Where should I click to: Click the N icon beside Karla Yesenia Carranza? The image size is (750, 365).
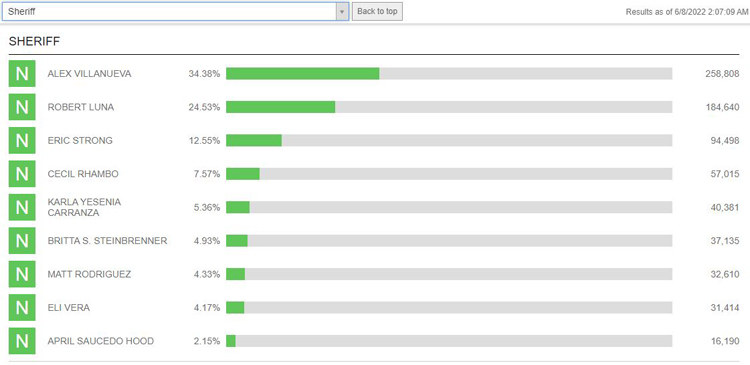(x=22, y=207)
